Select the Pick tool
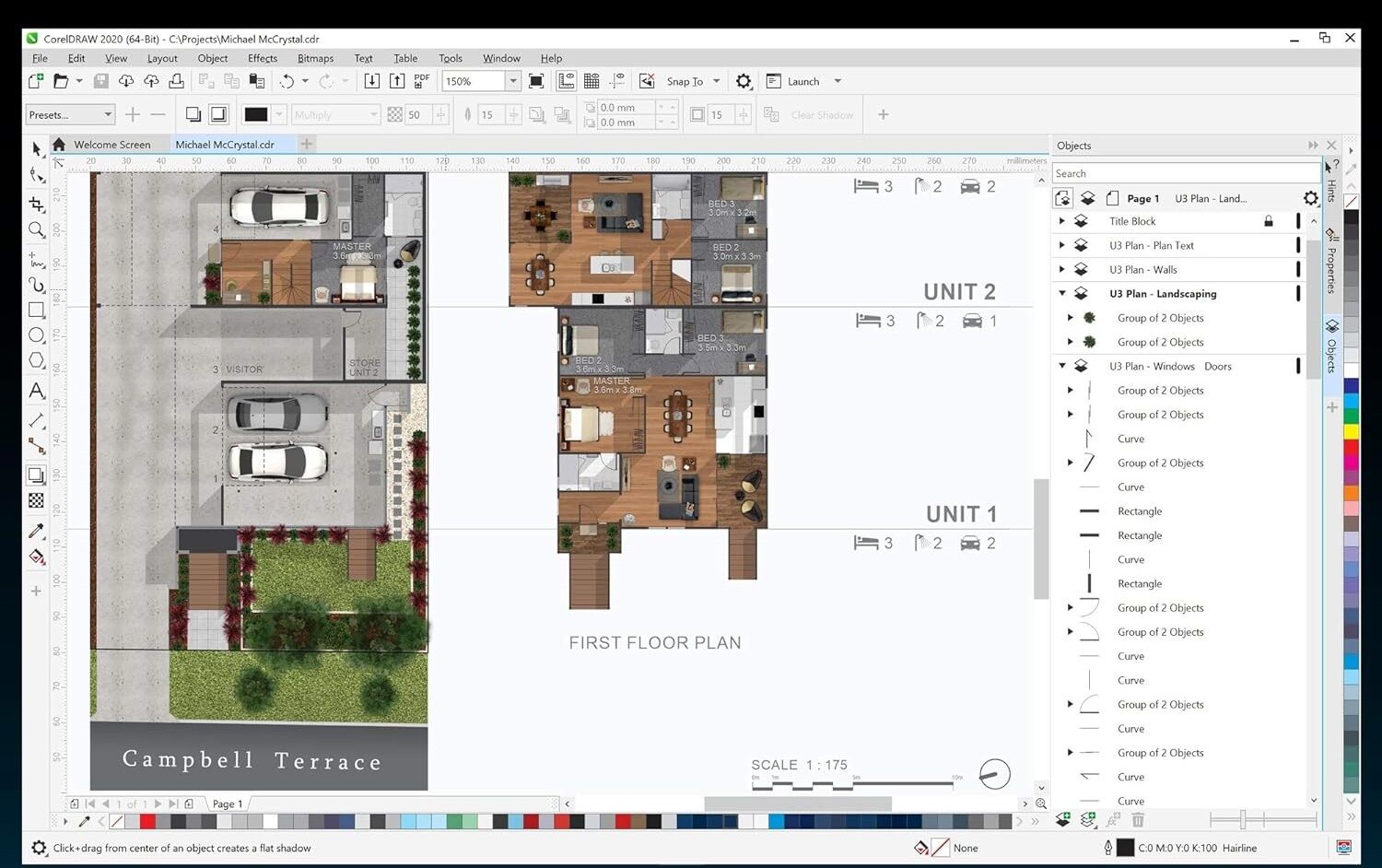Image resolution: width=1382 pixels, height=868 pixels. point(37,149)
